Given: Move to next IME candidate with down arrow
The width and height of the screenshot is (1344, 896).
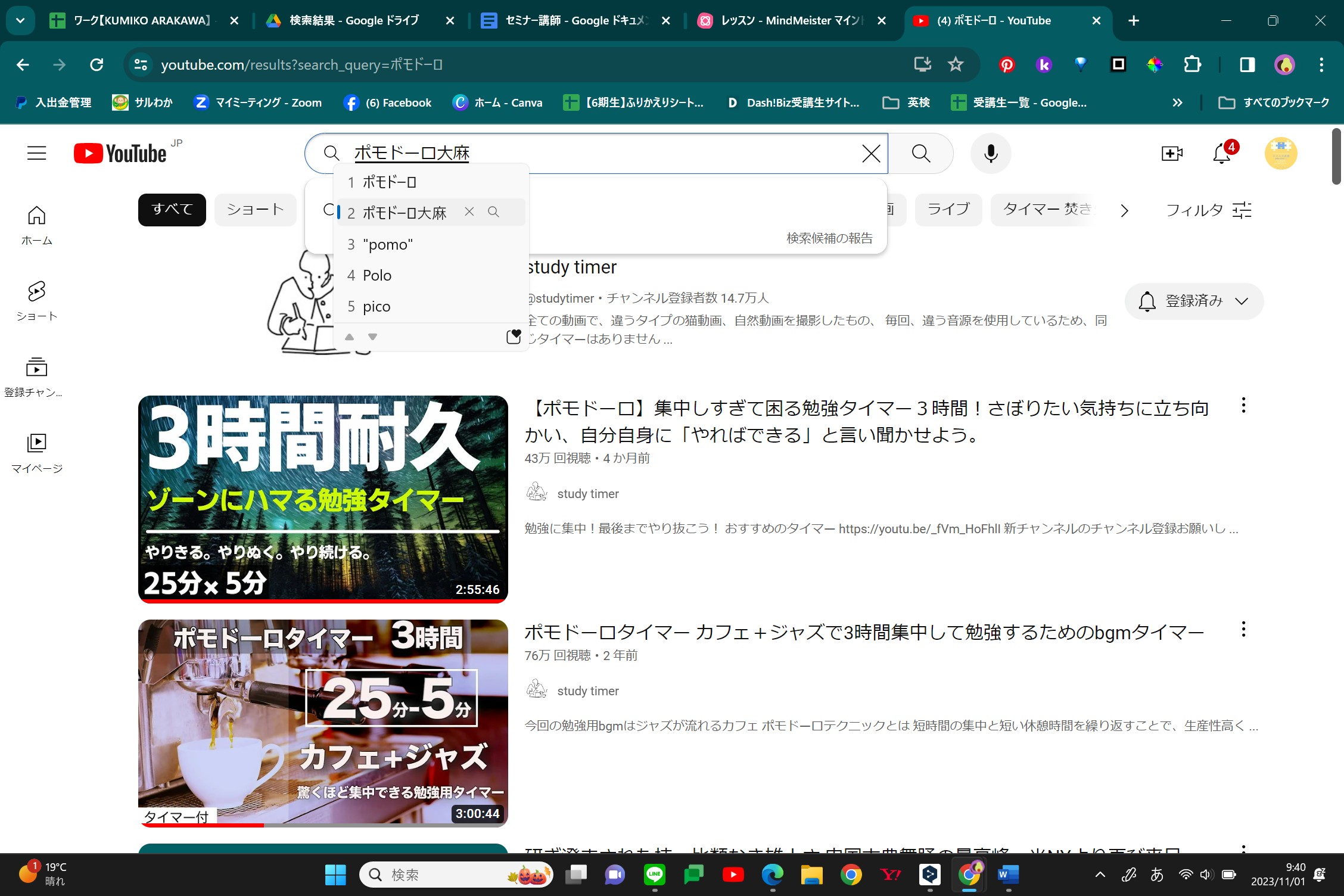Looking at the screenshot, I should click(x=372, y=337).
